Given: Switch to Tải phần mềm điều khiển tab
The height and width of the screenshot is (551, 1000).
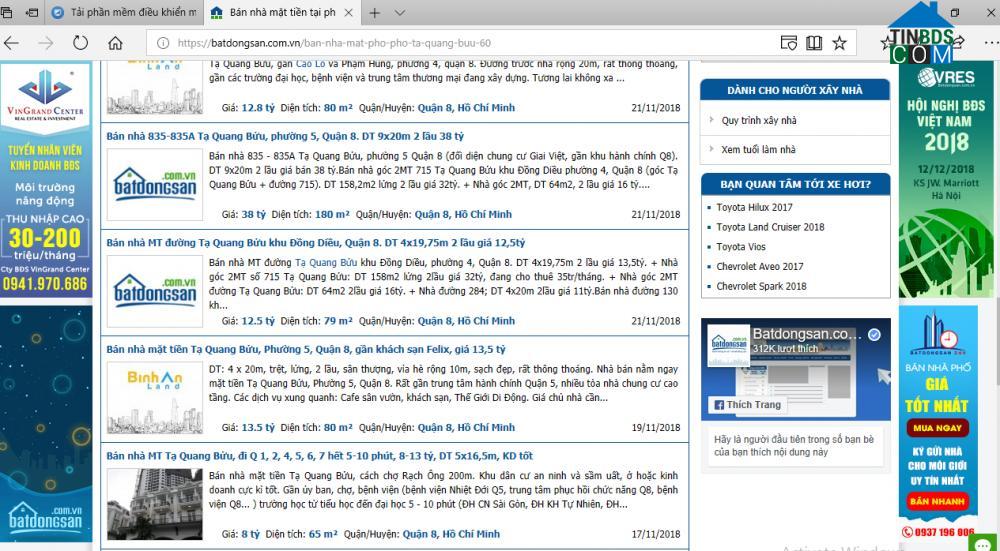Looking at the screenshot, I should click(130, 13).
